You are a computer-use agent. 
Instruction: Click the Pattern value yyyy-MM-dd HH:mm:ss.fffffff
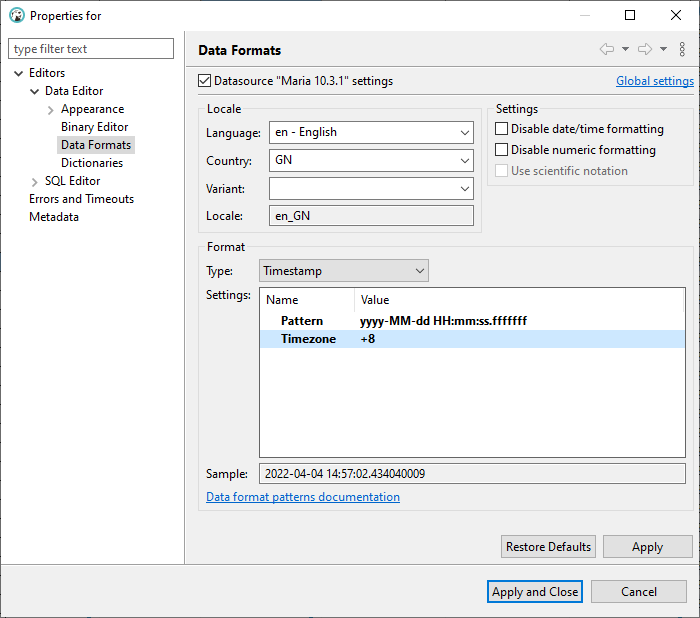[443, 321]
